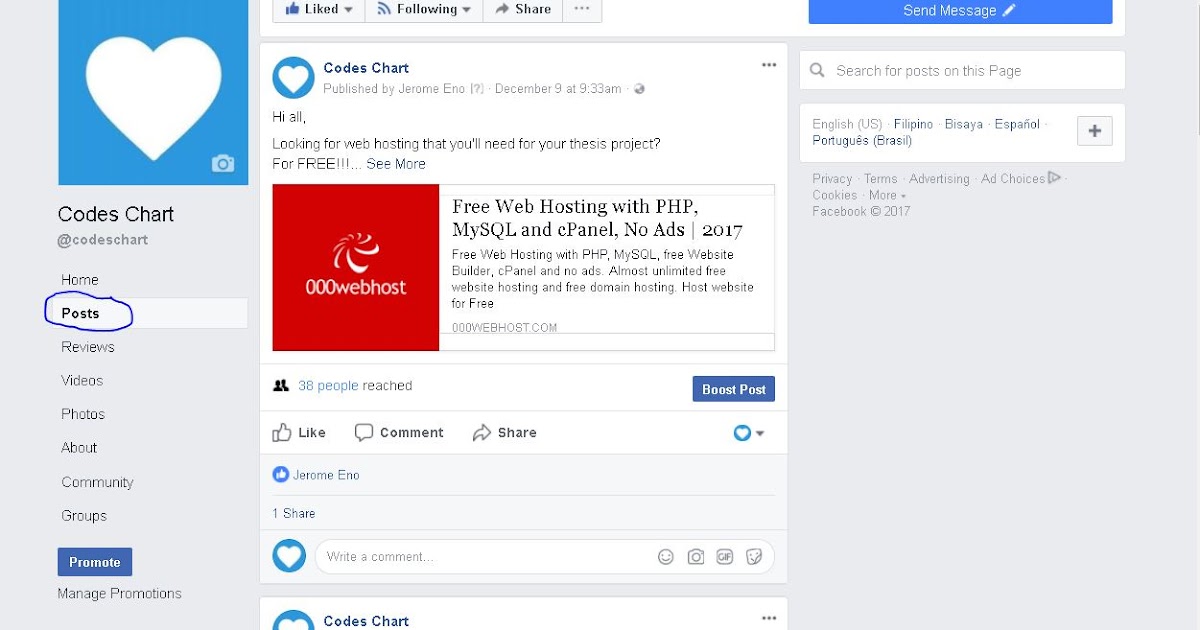The height and width of the screenshot is (630, 1200).
Task: Click the Search for posts on this Page field
Action: point(962,71)
